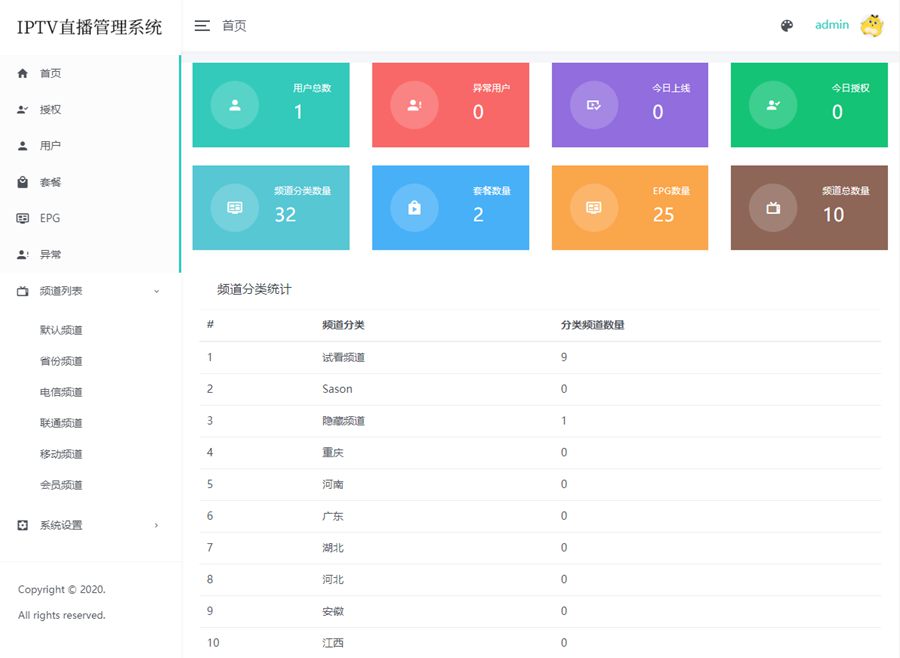Click the abnormal users card icon

coord(415,105)
